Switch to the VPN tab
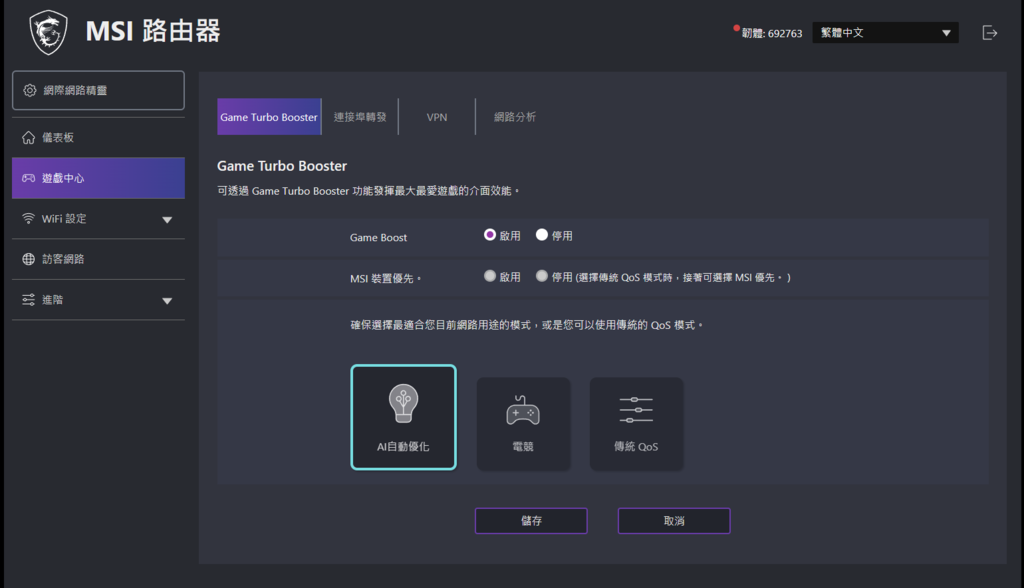The width and height of the screenshot is (1024, 588). [437, 117]
